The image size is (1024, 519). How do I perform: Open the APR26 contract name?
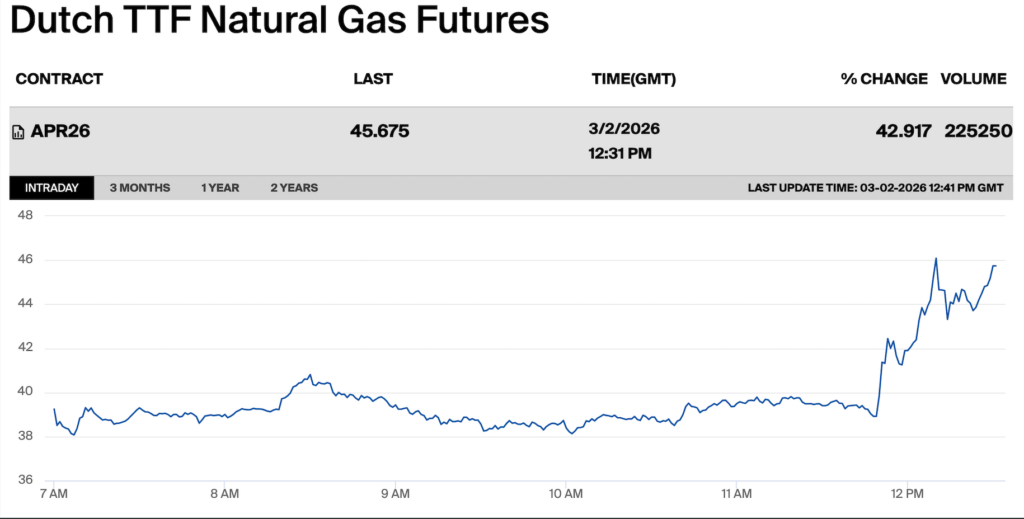[x=61, y=131]
